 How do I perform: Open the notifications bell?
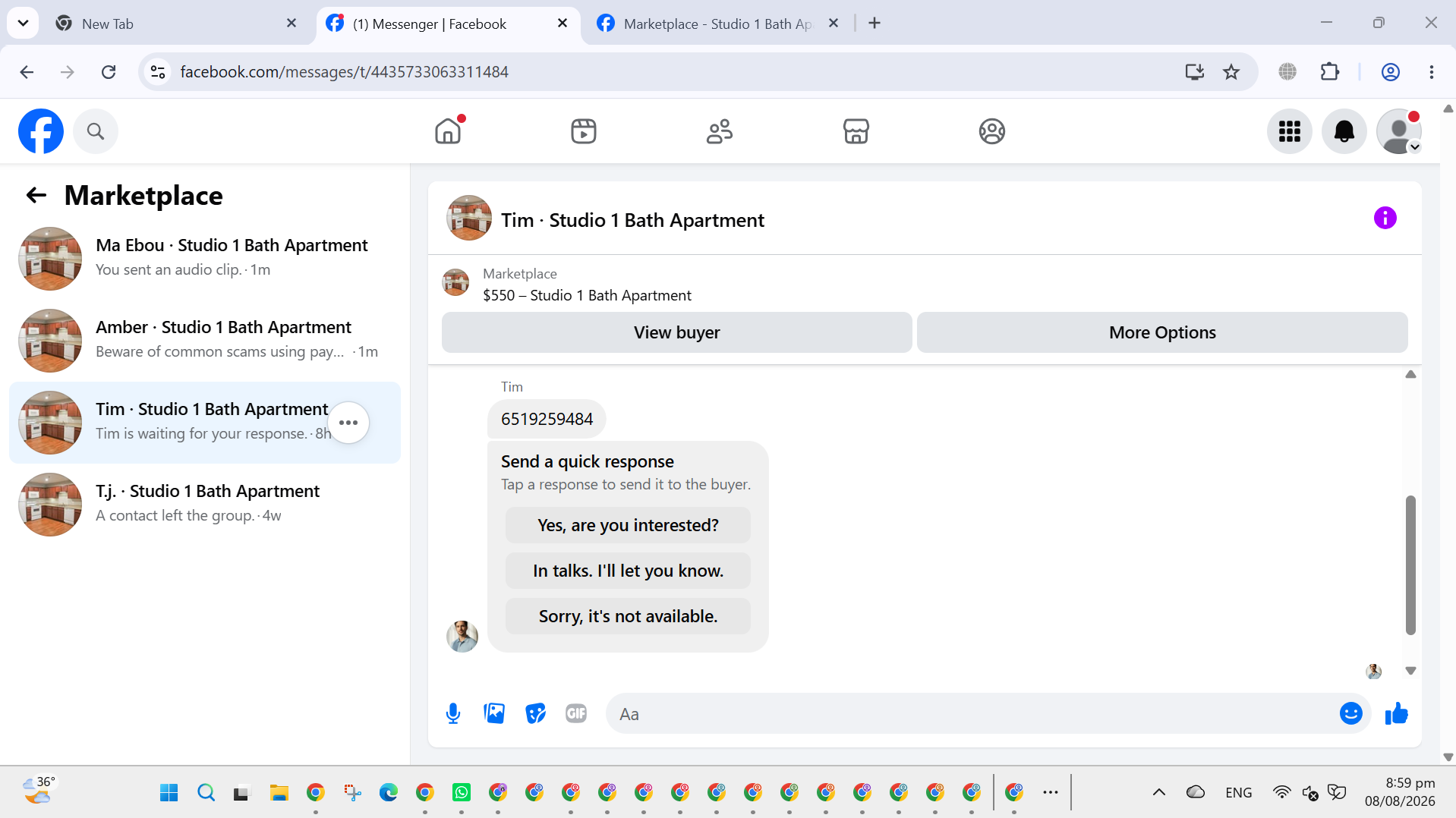coord(1344,131)
